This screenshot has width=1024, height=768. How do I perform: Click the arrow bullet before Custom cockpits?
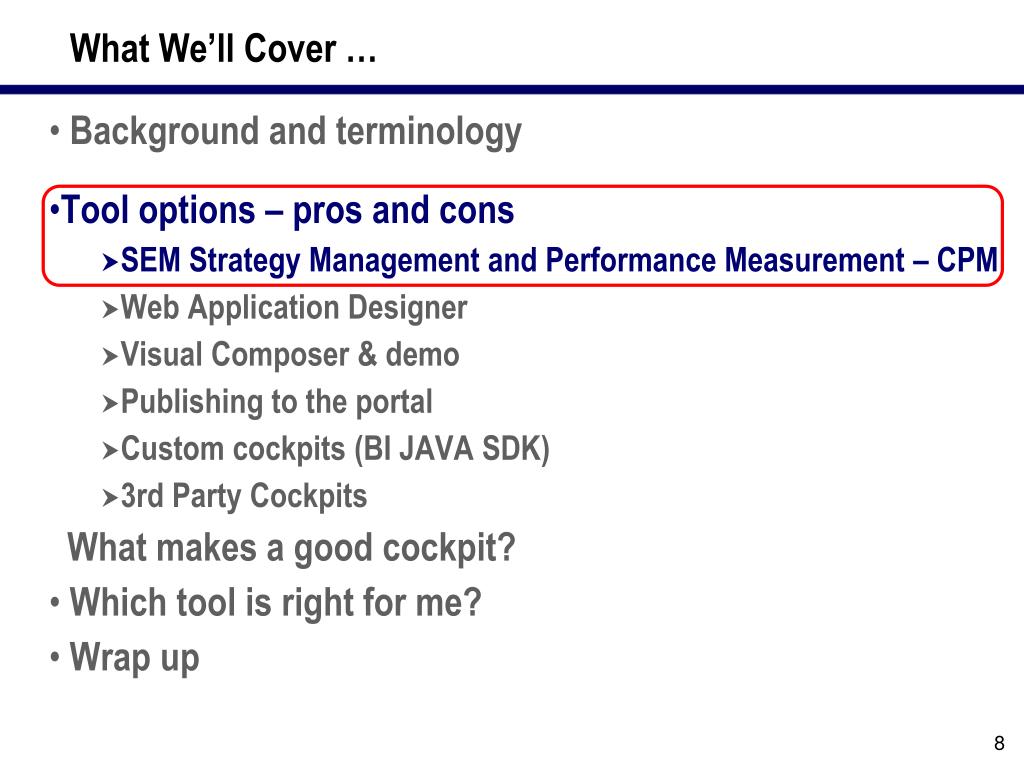pyautogui.click(x=110, y=451)
